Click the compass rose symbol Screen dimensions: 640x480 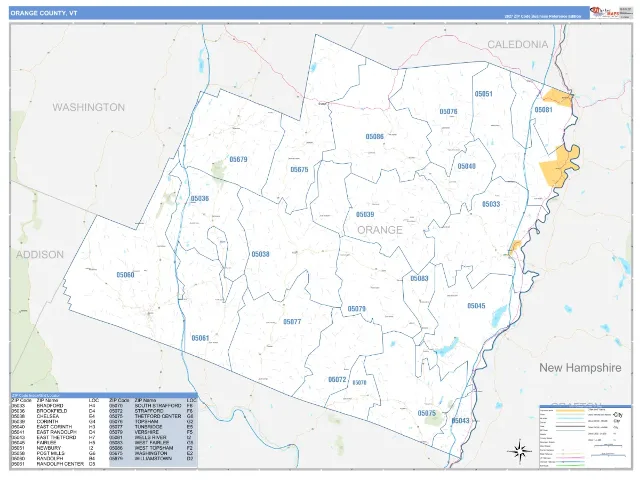point(520,451)
